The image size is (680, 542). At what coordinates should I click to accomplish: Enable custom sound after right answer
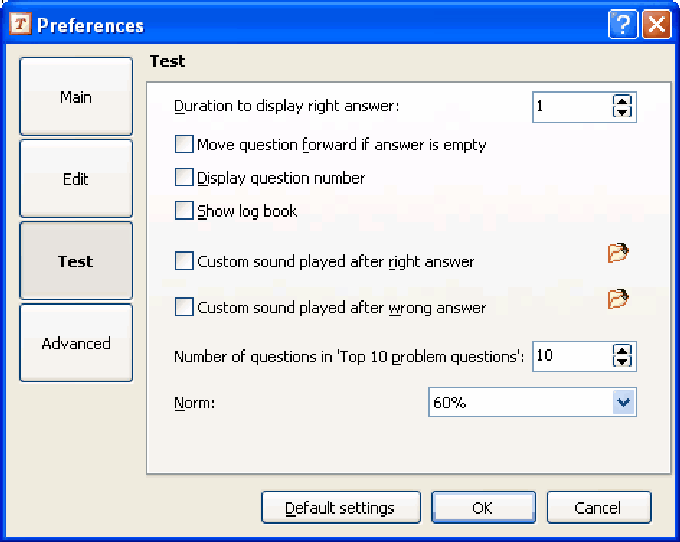184,262
